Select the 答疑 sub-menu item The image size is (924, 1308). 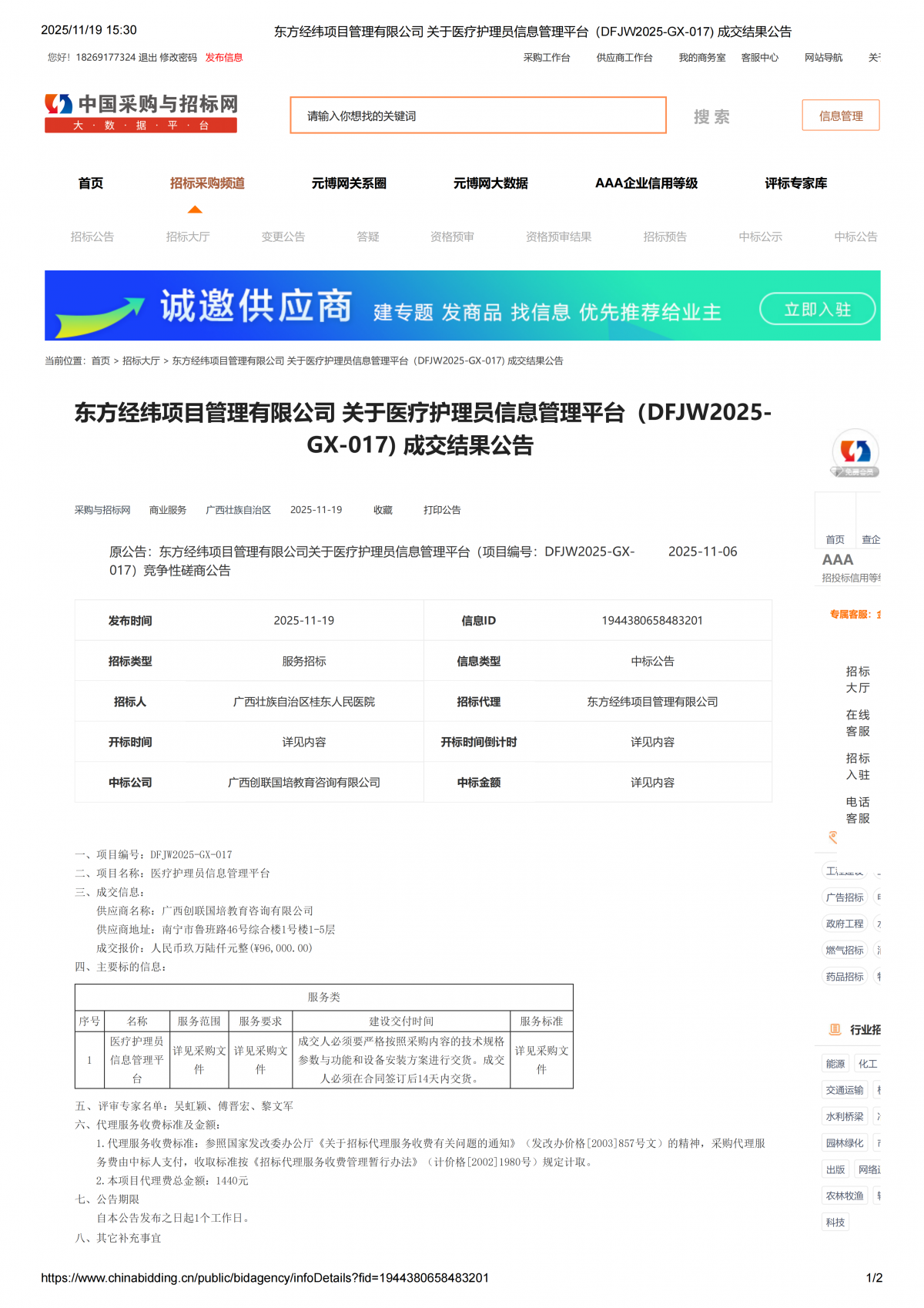pos(368,236)
